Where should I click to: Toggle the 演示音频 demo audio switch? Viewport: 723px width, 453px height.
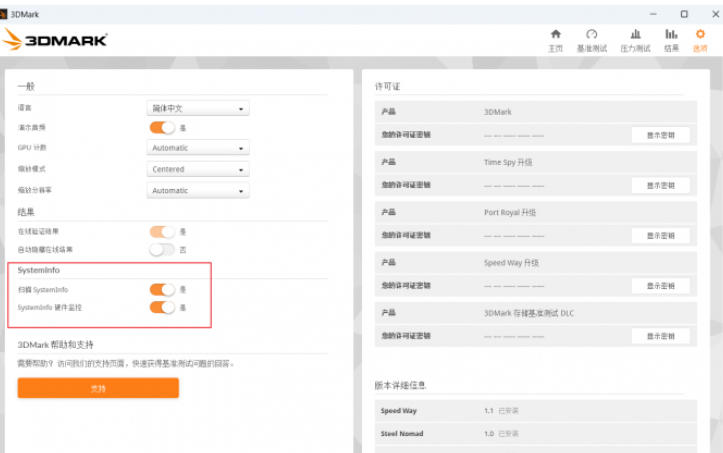(x=162, y=127)
